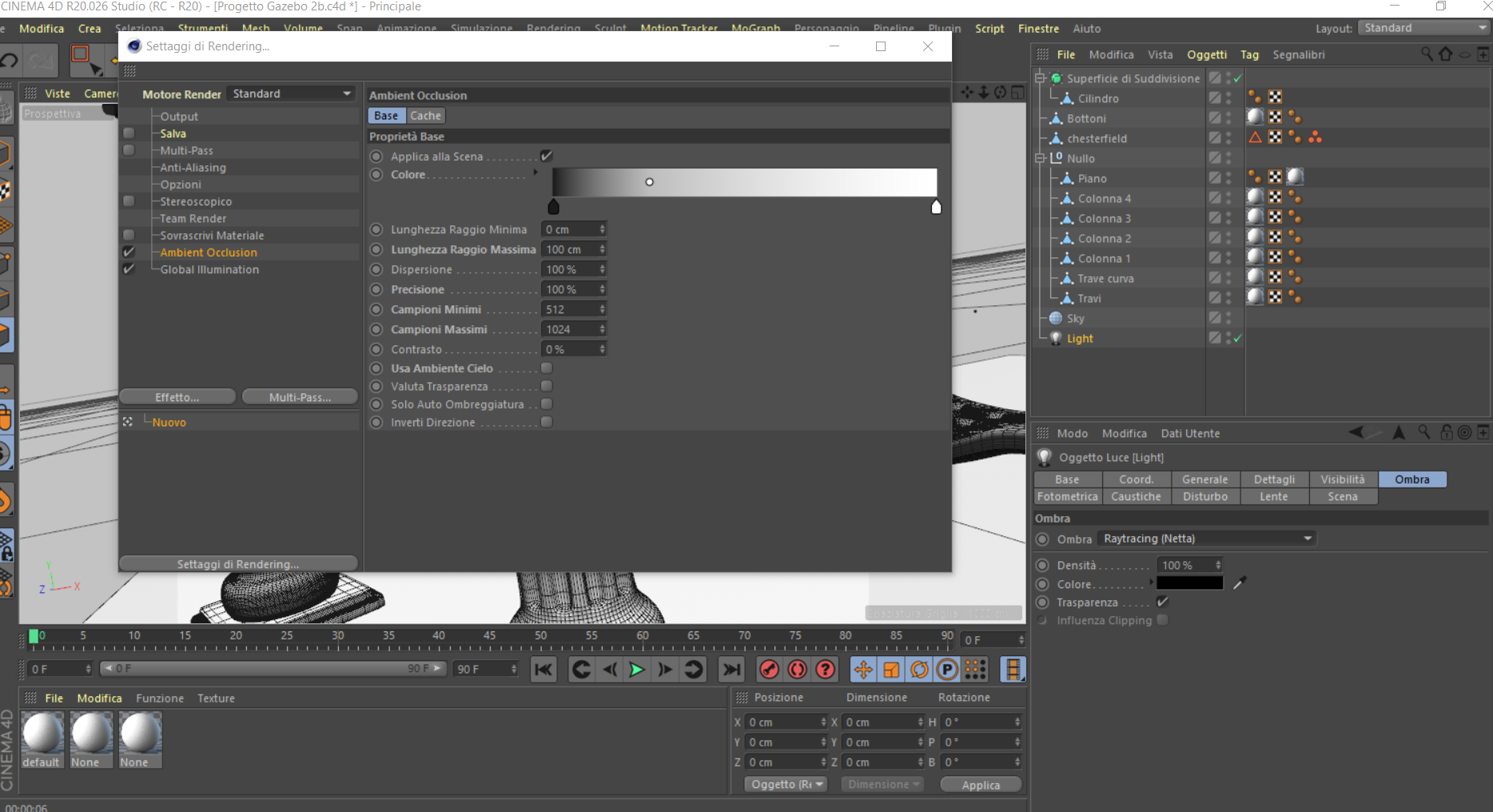Pick shadow color with eyedropper icon

tap(1240, 583)
